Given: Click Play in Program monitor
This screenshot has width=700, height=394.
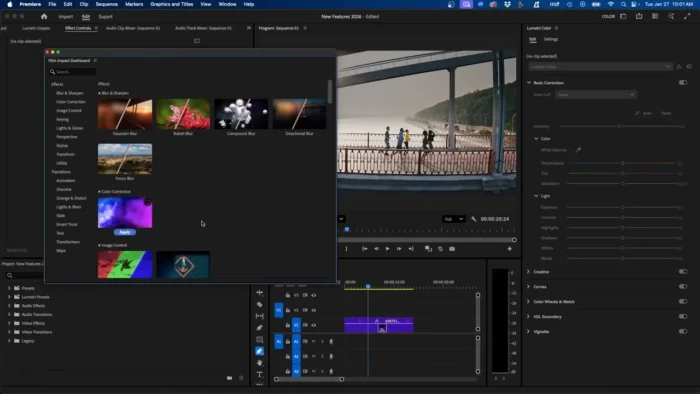Looking at the screenshot, I should pos(388,249).
